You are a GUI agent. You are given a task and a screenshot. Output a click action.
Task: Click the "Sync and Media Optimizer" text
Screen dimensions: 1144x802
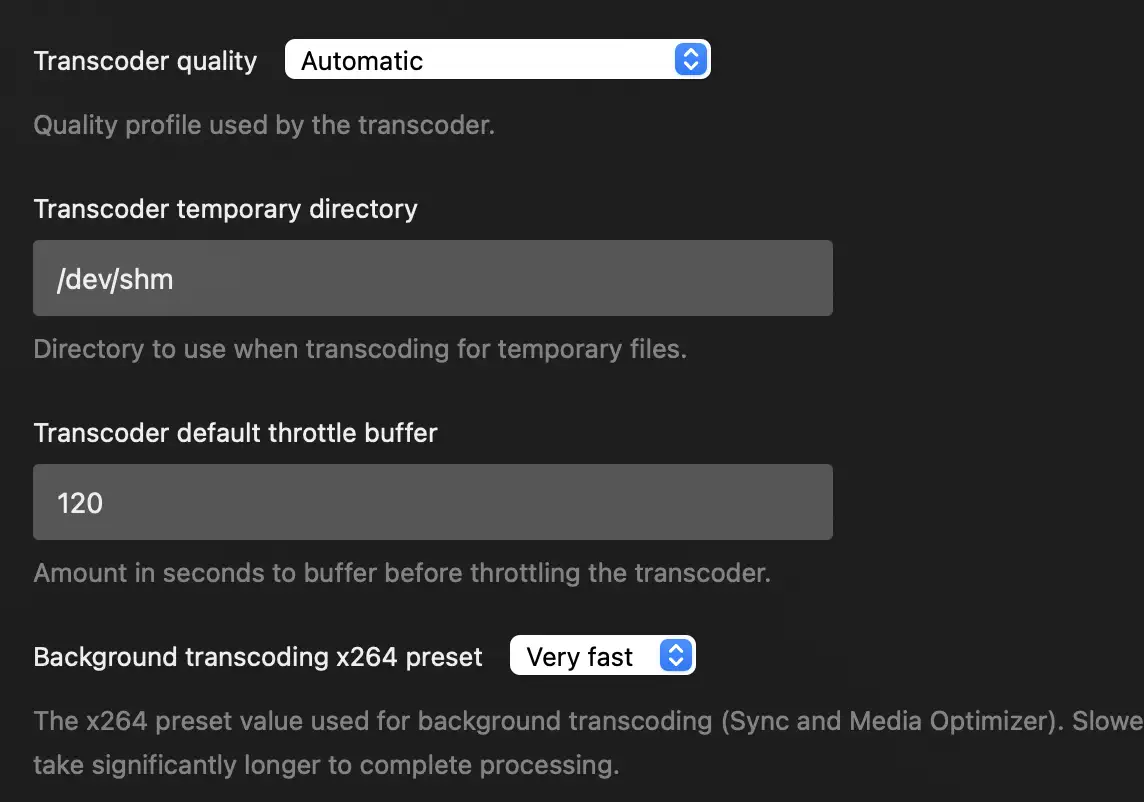[891, 721]
